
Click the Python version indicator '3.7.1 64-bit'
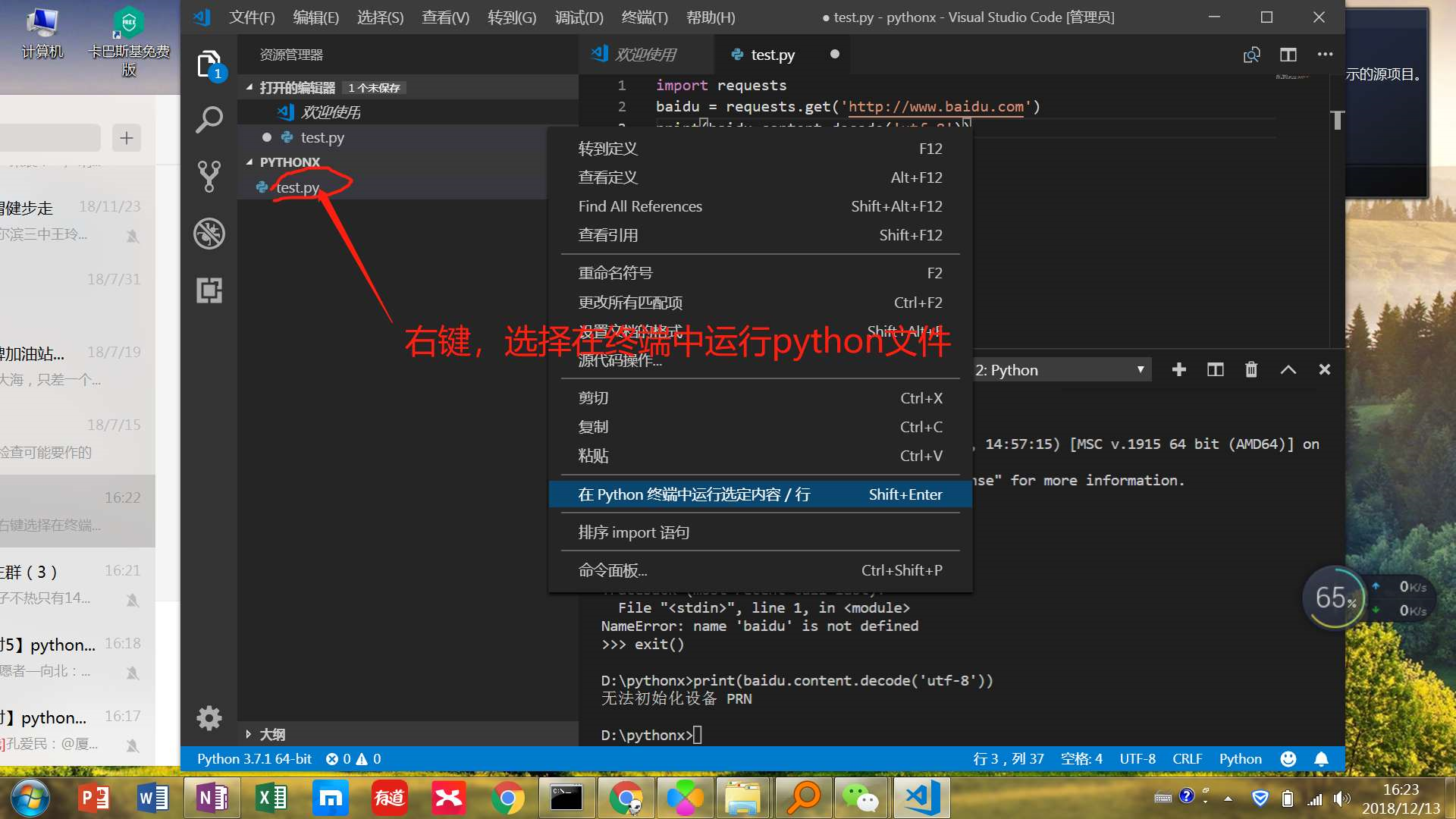click(x=255, y=758)
